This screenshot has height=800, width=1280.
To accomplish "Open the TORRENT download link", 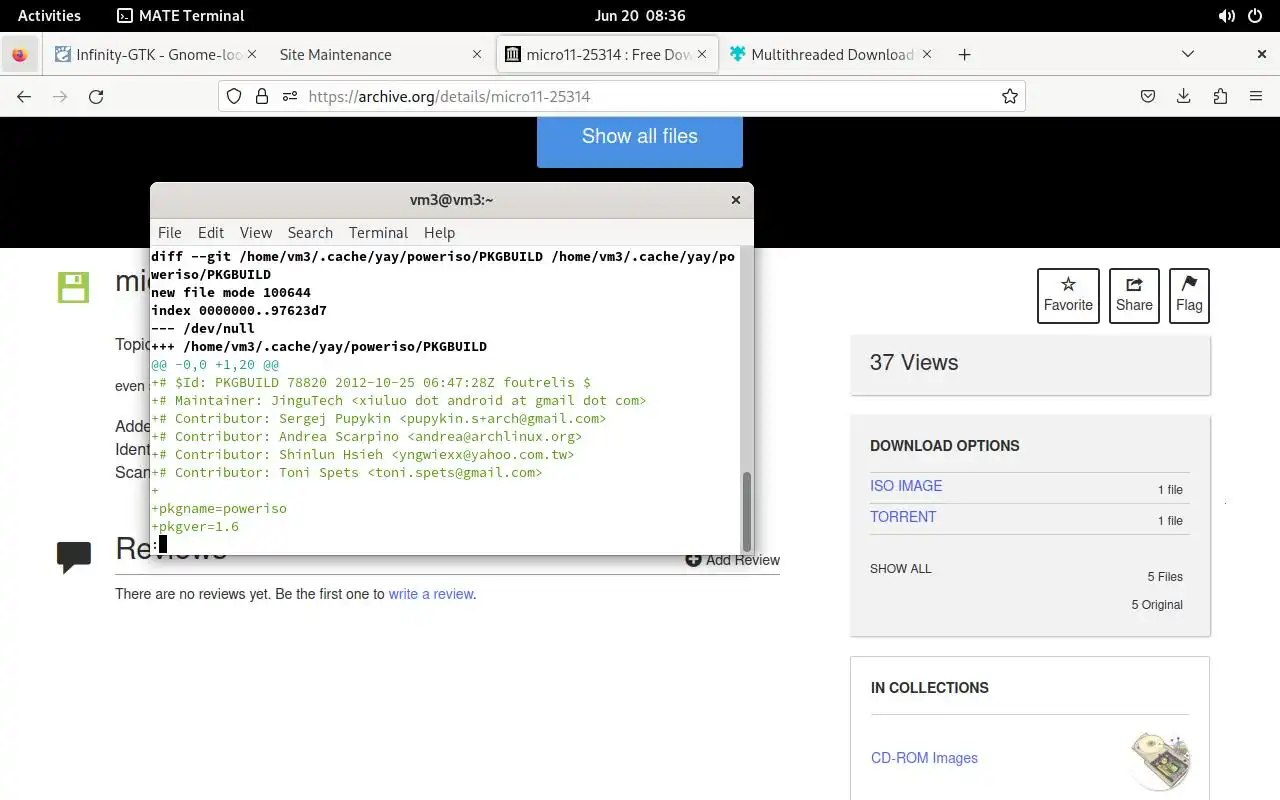I will click(x=903, y=517).
